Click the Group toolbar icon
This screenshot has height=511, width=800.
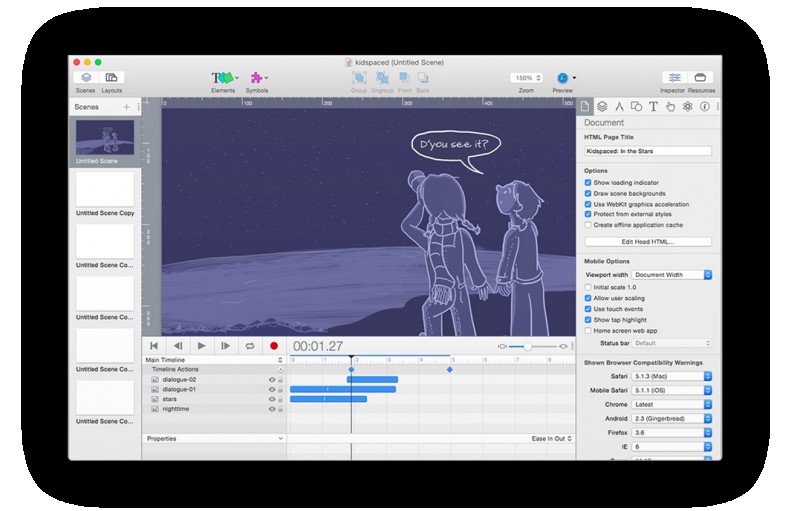[359, 78]
